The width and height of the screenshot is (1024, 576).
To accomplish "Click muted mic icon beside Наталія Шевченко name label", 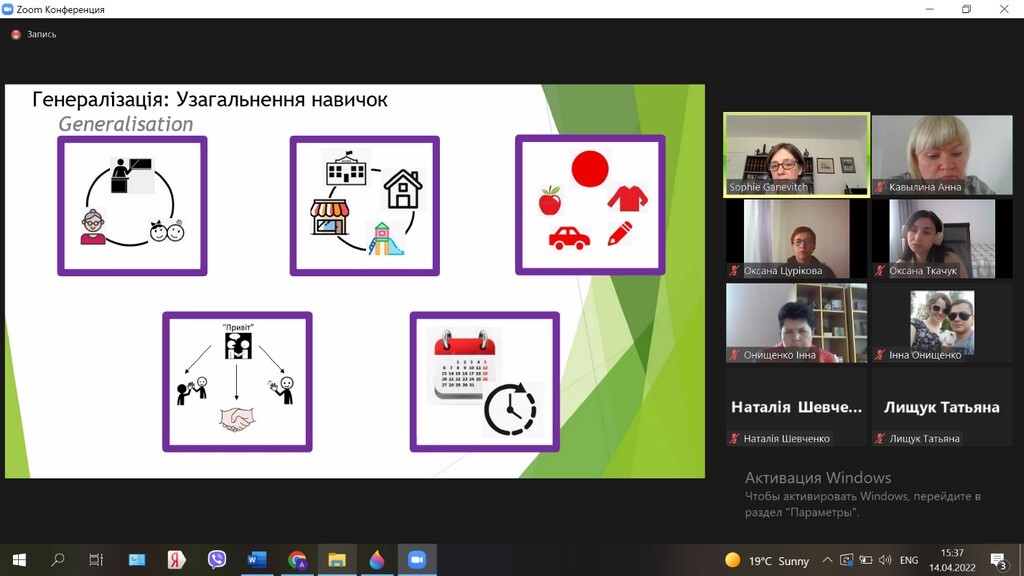I will pos(734,438).
